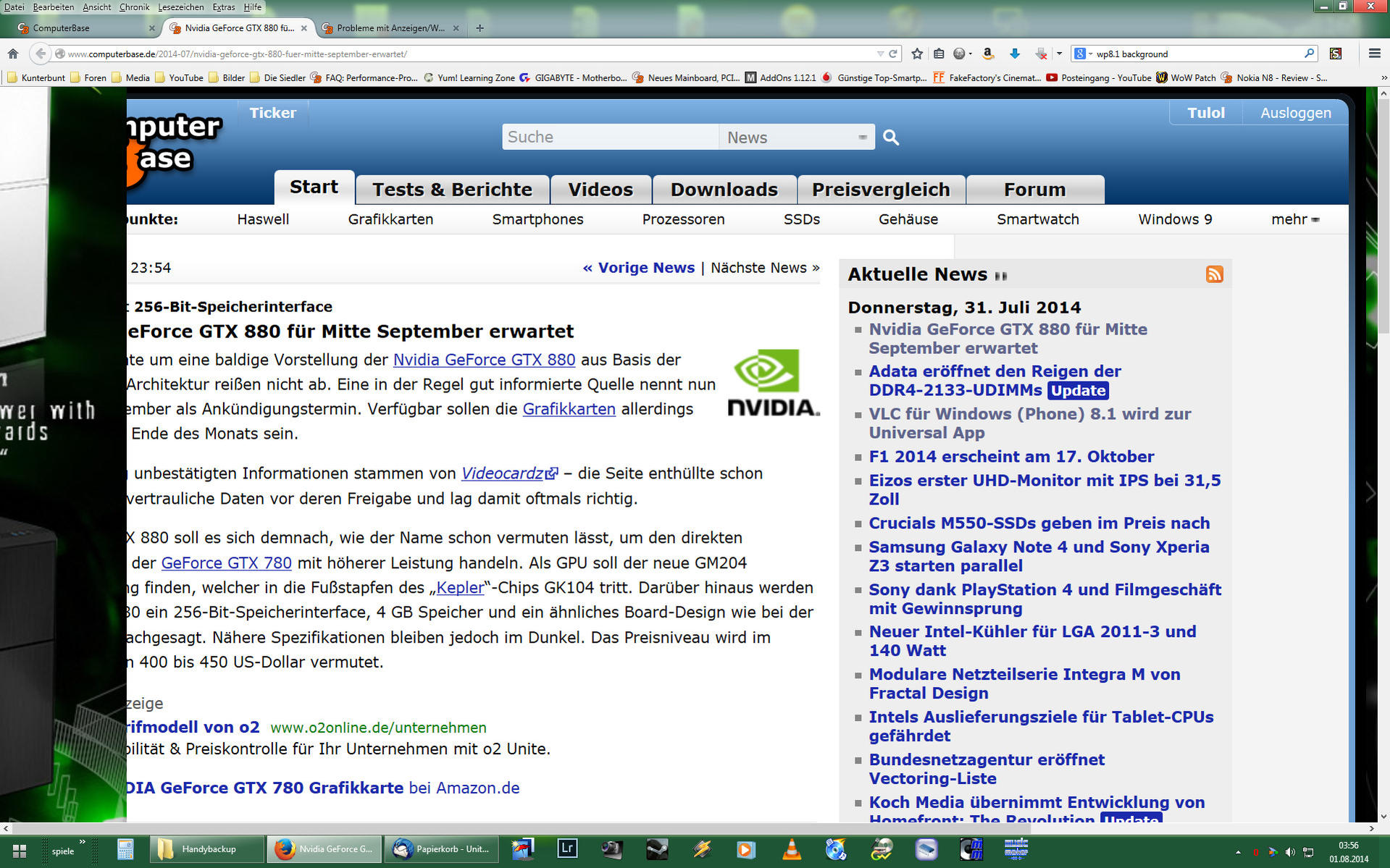Click the volume speaker in system tray

pyautogui.click(x=1290, y=852)
